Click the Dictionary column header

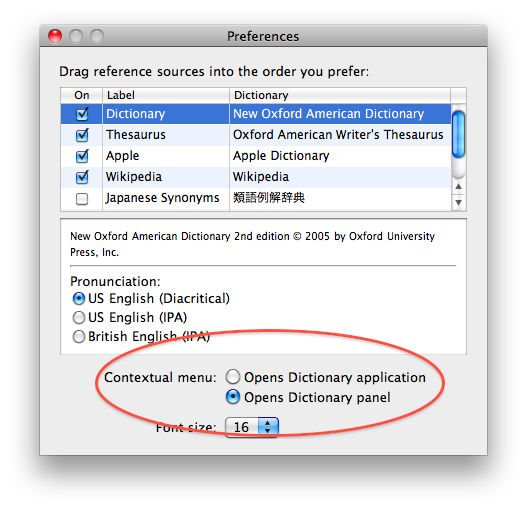coord(340,95)
